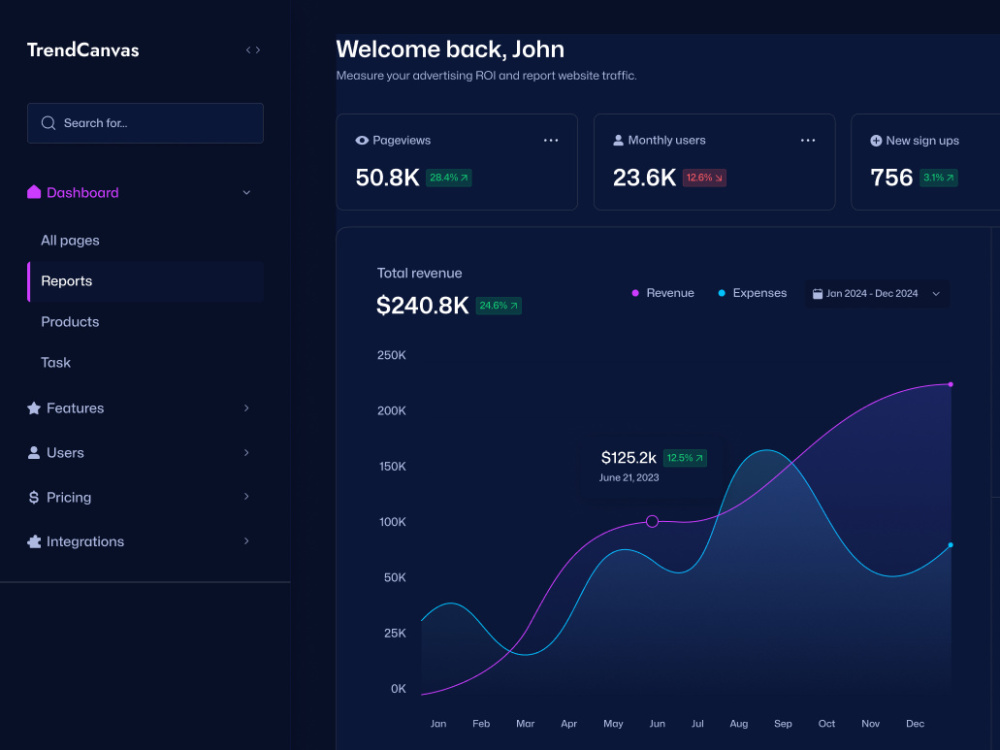
Task: Click the highlighted June data point circle
Action: (x=652, y=522)
